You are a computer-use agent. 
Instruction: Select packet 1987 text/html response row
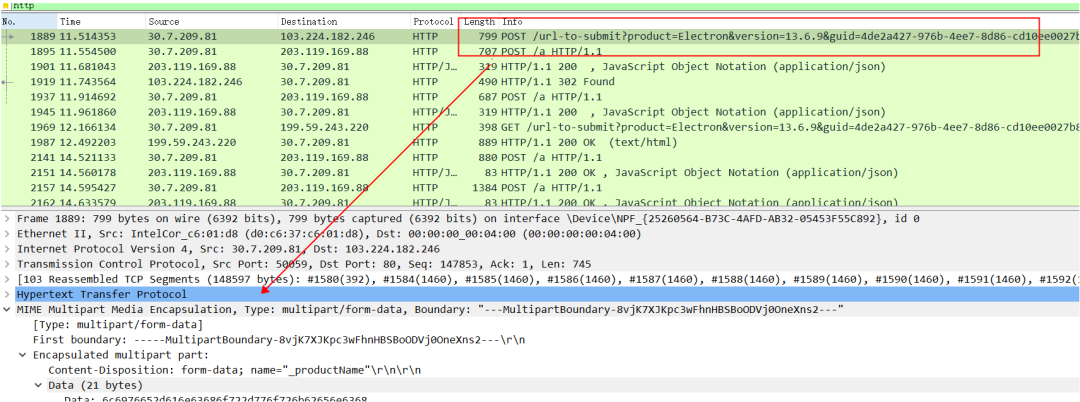[x=540, y=142]
